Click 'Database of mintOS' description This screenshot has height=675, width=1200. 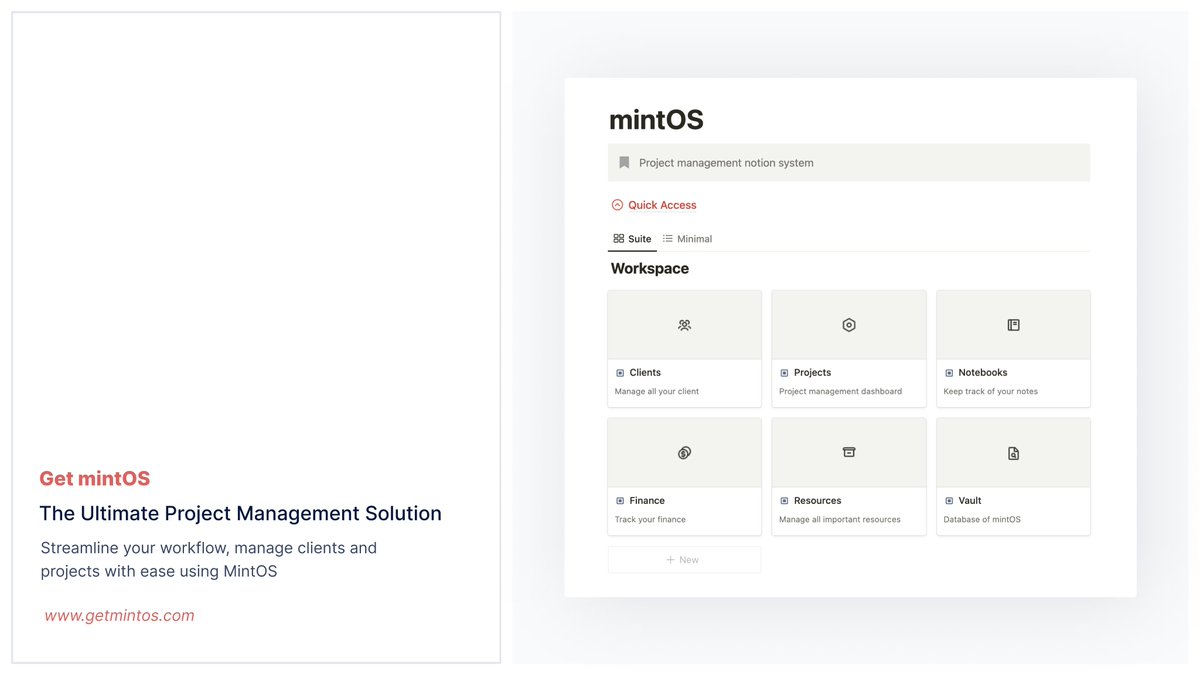coord(982,520)
